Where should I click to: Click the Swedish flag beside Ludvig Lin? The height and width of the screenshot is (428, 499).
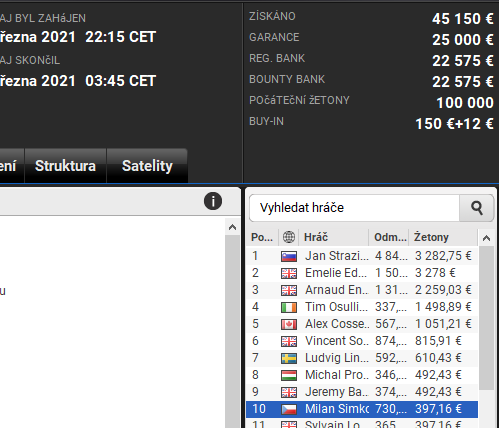(289, 358)
